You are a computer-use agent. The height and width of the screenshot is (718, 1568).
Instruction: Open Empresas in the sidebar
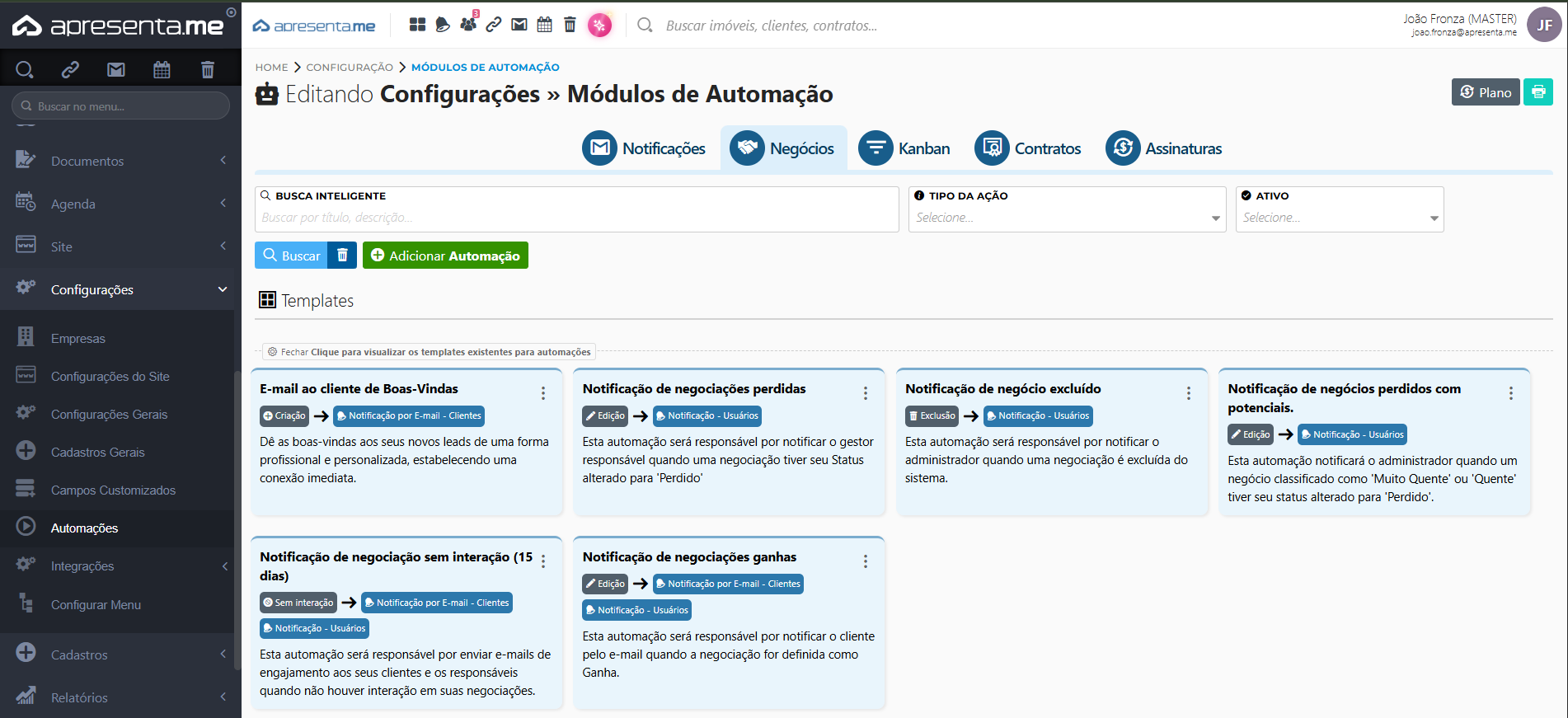point(117,338)
